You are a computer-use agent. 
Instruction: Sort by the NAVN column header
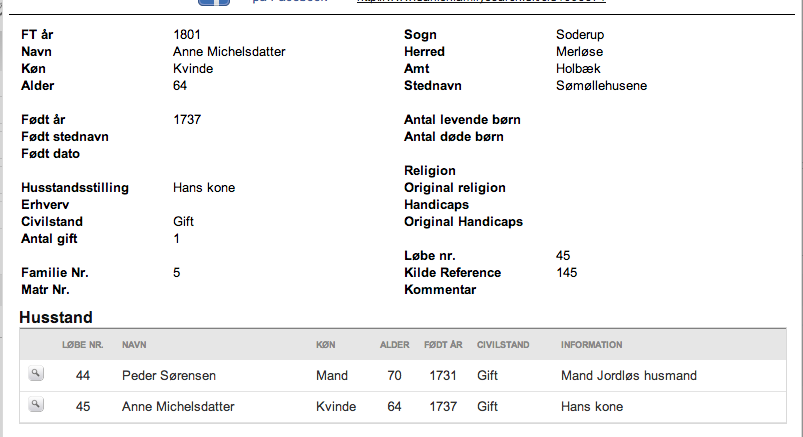(134, 345)
